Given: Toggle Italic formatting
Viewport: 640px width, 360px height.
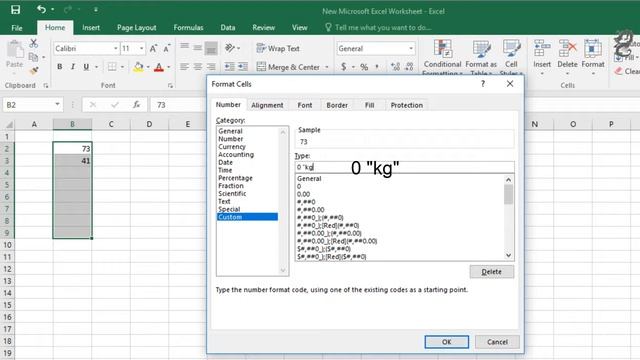Looking at the screenshot, I should pos(73,67).
